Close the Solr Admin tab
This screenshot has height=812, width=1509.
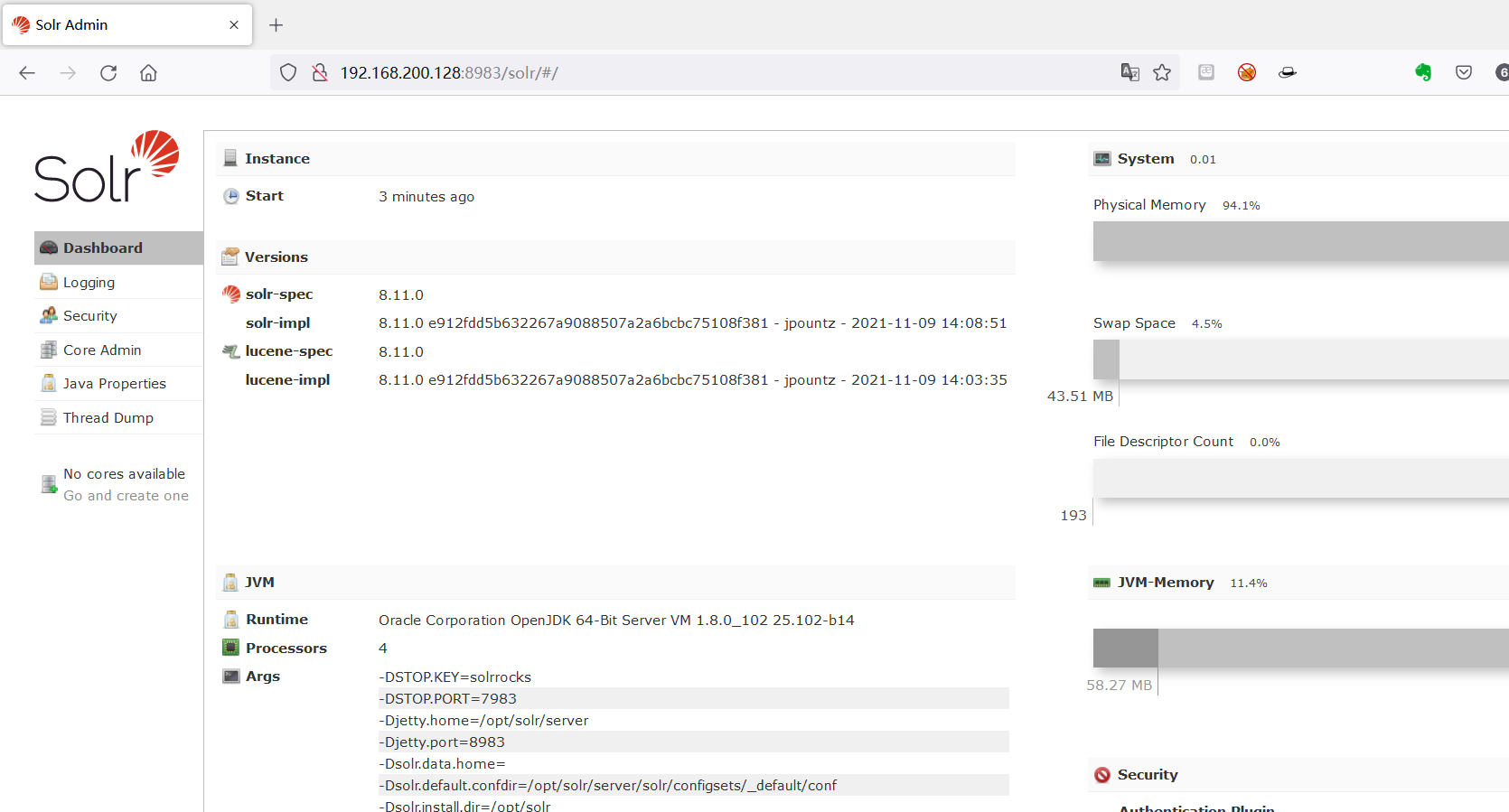[x=234, y=25]
